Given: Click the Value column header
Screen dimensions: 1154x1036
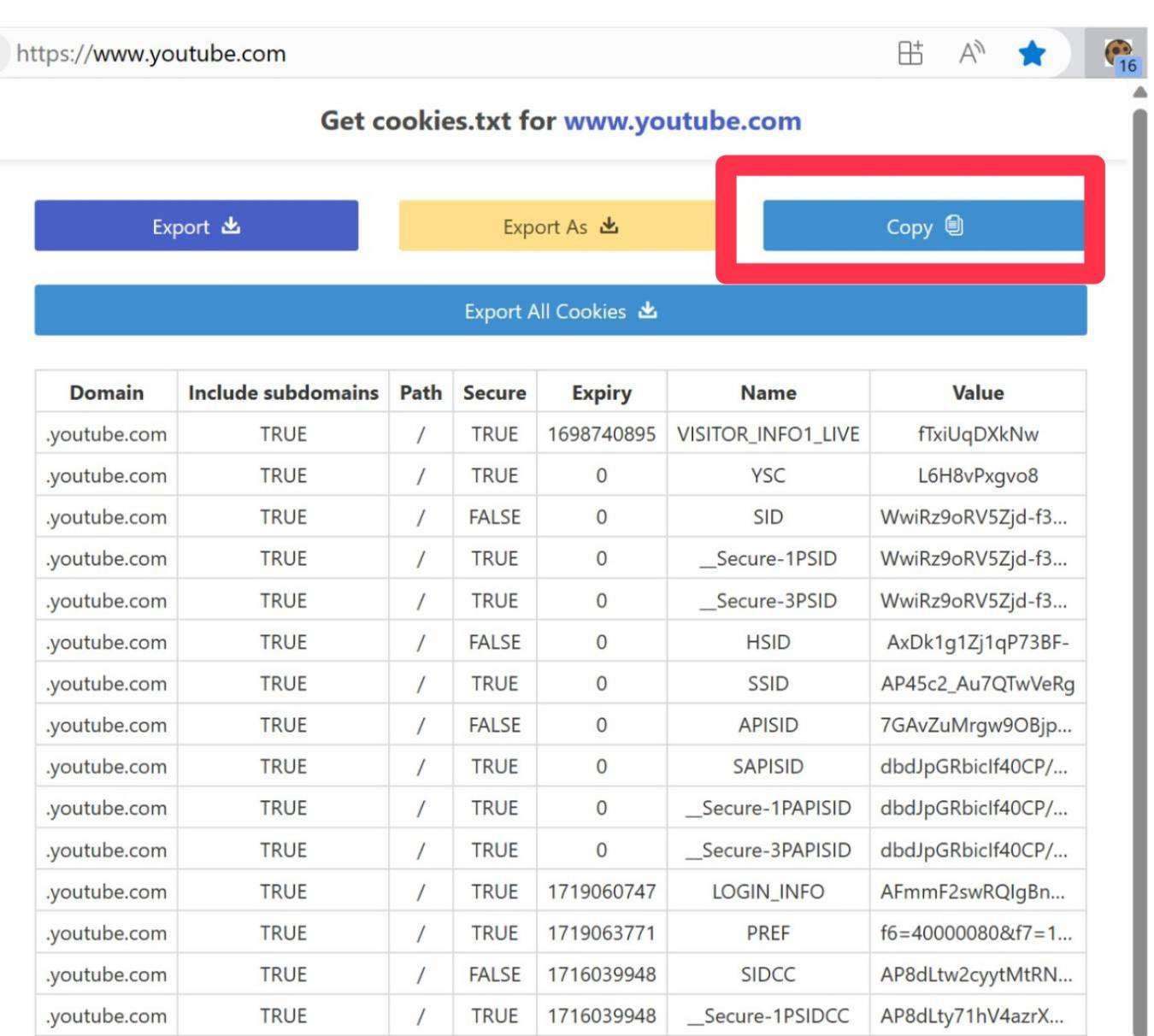Looking at the screenshot, I should tap(978, 392).
